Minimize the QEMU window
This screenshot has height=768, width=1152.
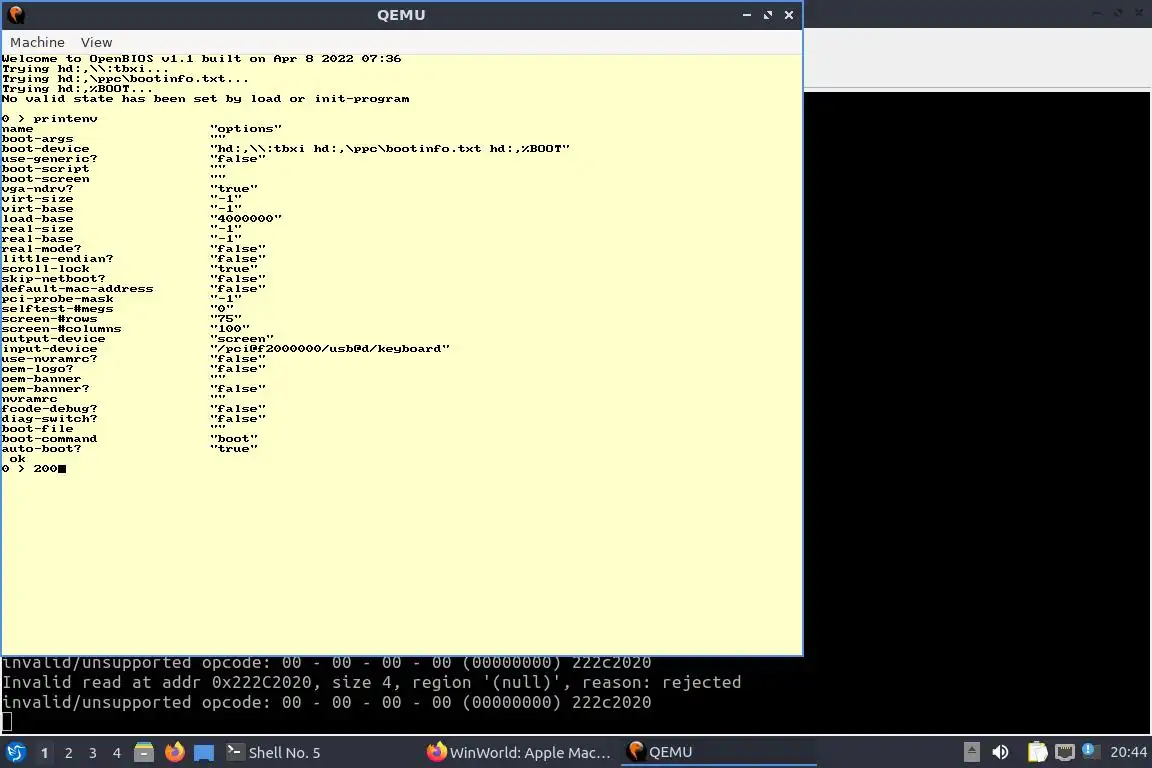pyautogui.click(x=746, y=15)
